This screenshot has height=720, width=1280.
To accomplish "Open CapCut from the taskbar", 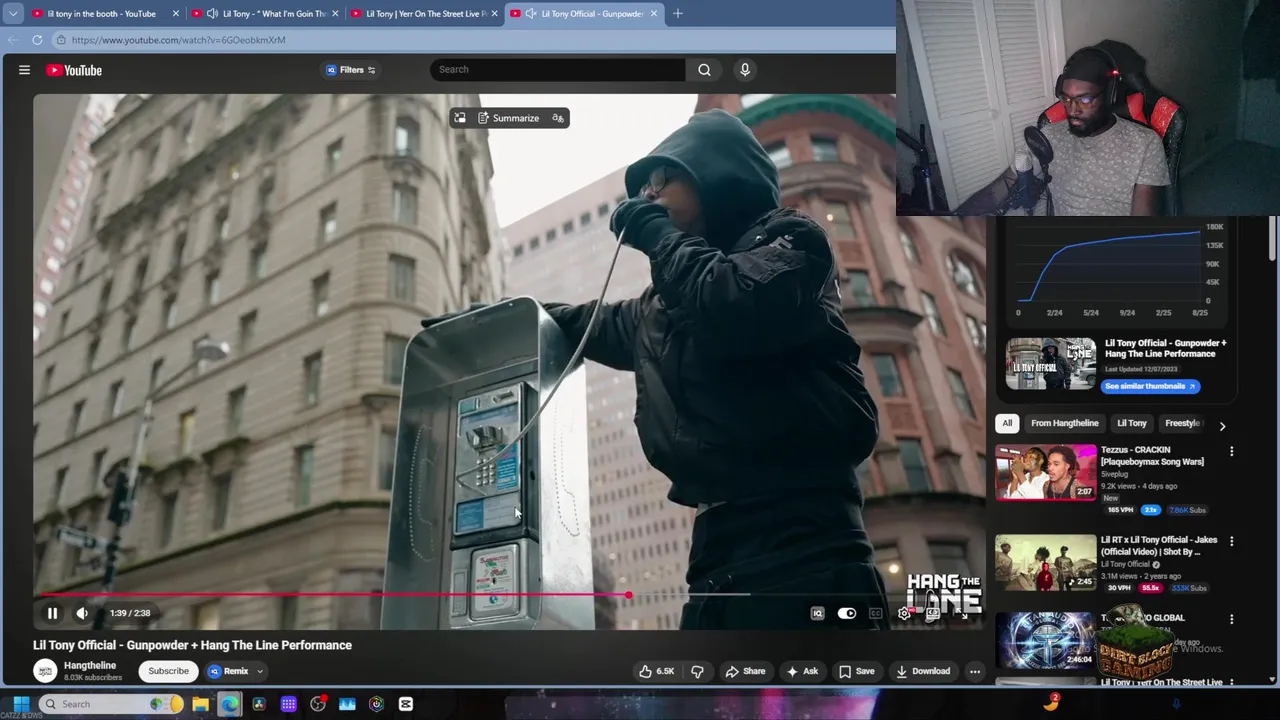I will click(405, 704).
